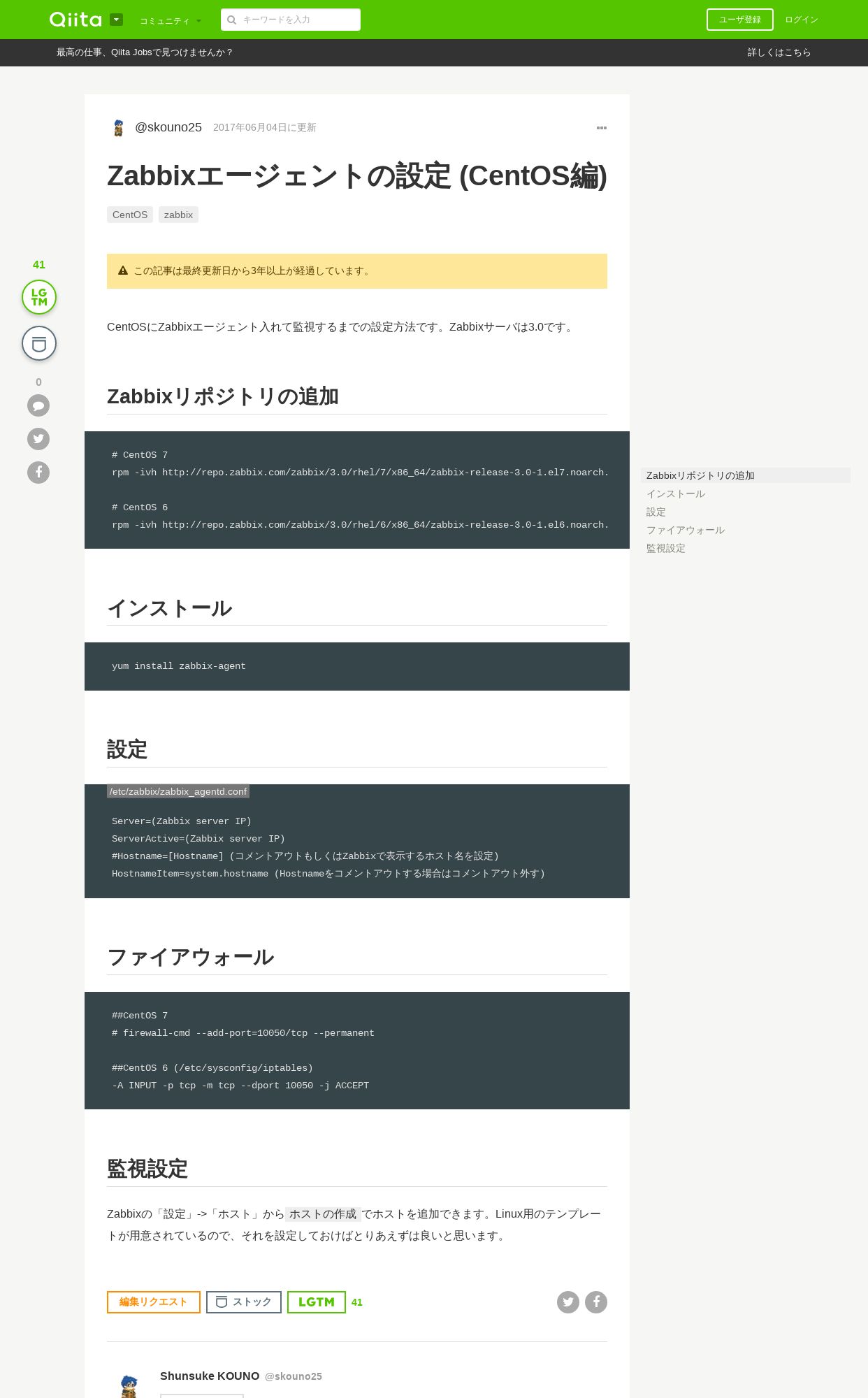Click the yum install zabbix-agent code line
This screenshot has width=868, height=1398.
179,666
